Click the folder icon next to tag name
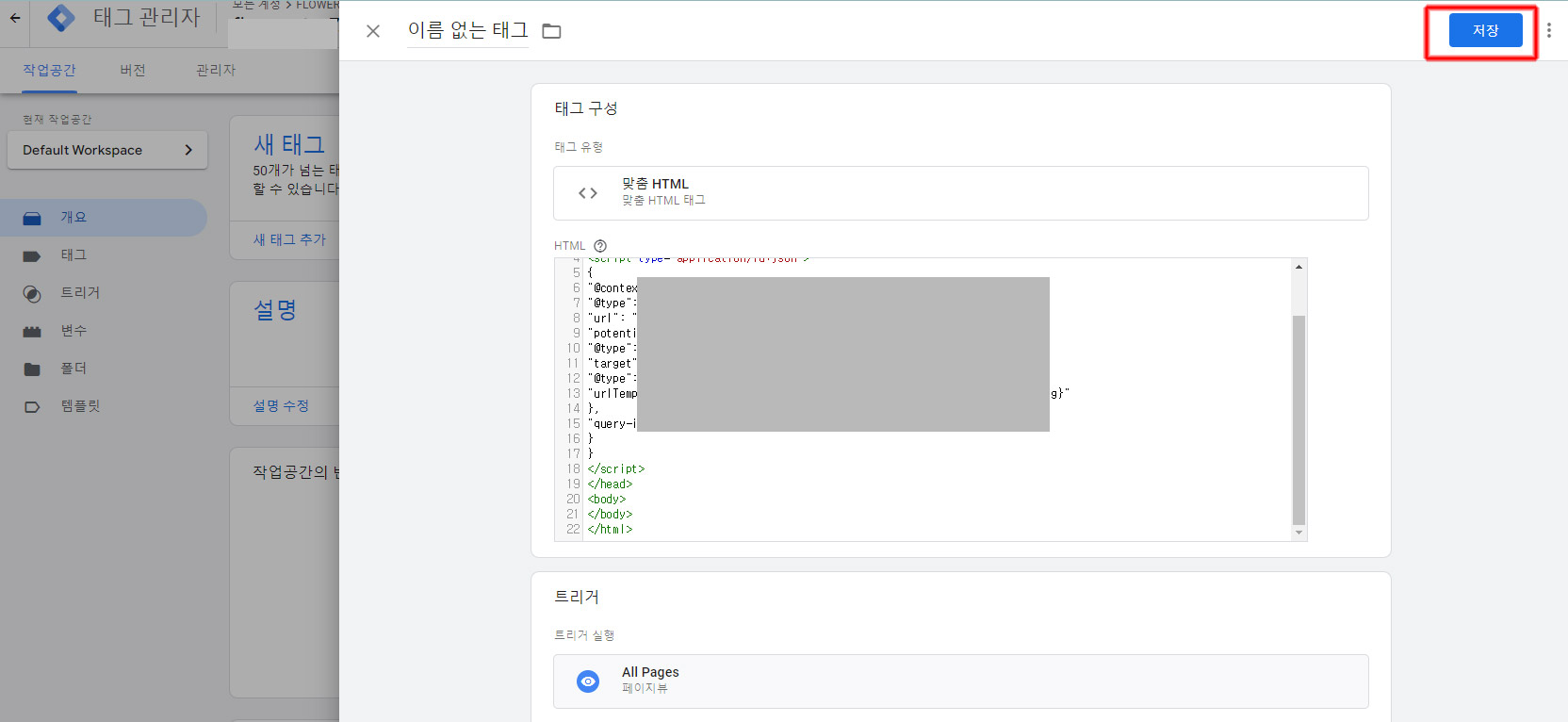 [552, 31]
